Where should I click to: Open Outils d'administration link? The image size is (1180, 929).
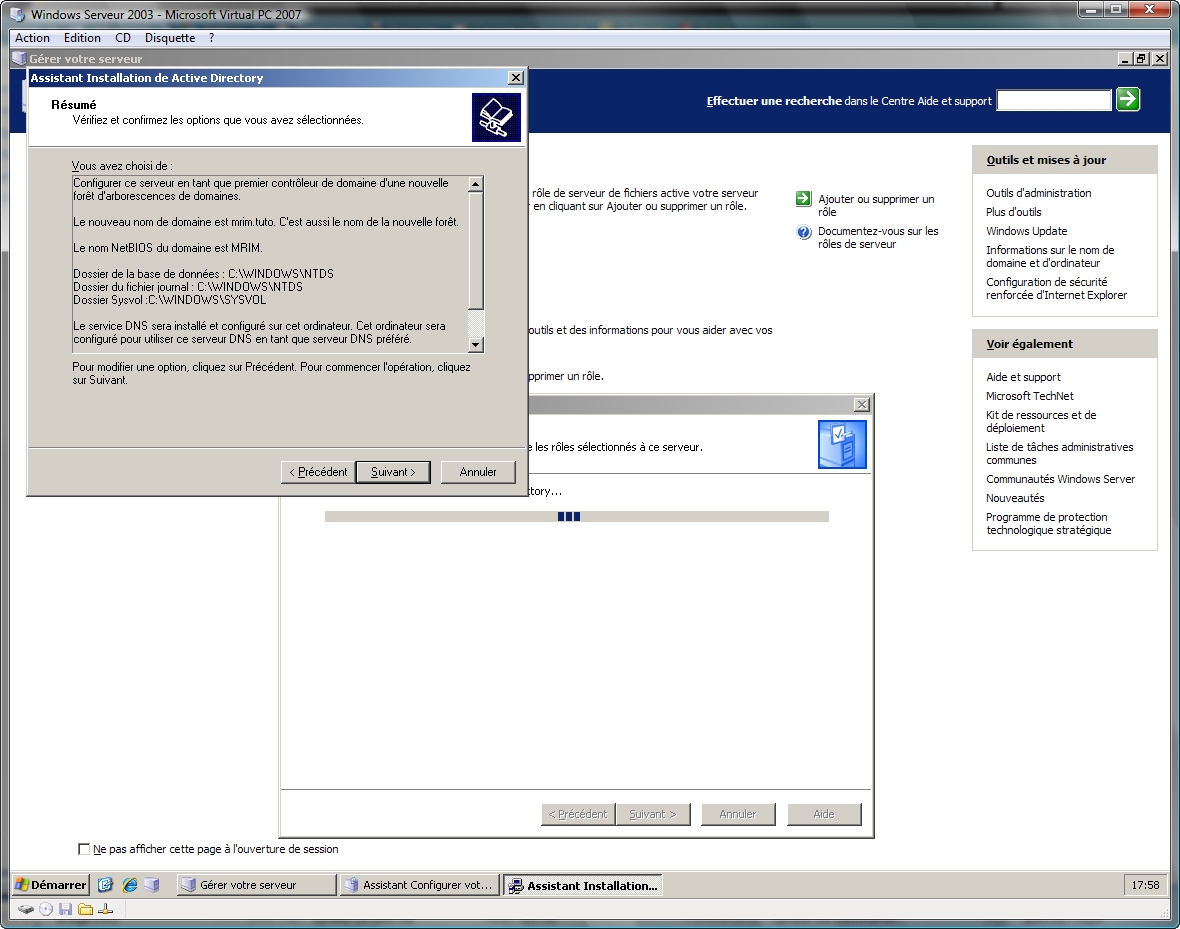pyautogui.click(x=1039, y=193)
